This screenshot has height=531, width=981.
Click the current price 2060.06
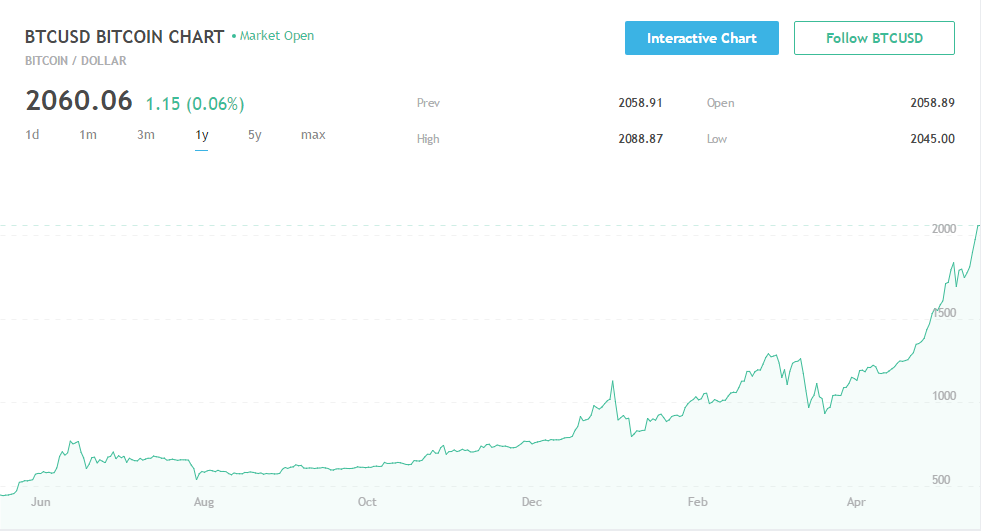coord(79,101)
